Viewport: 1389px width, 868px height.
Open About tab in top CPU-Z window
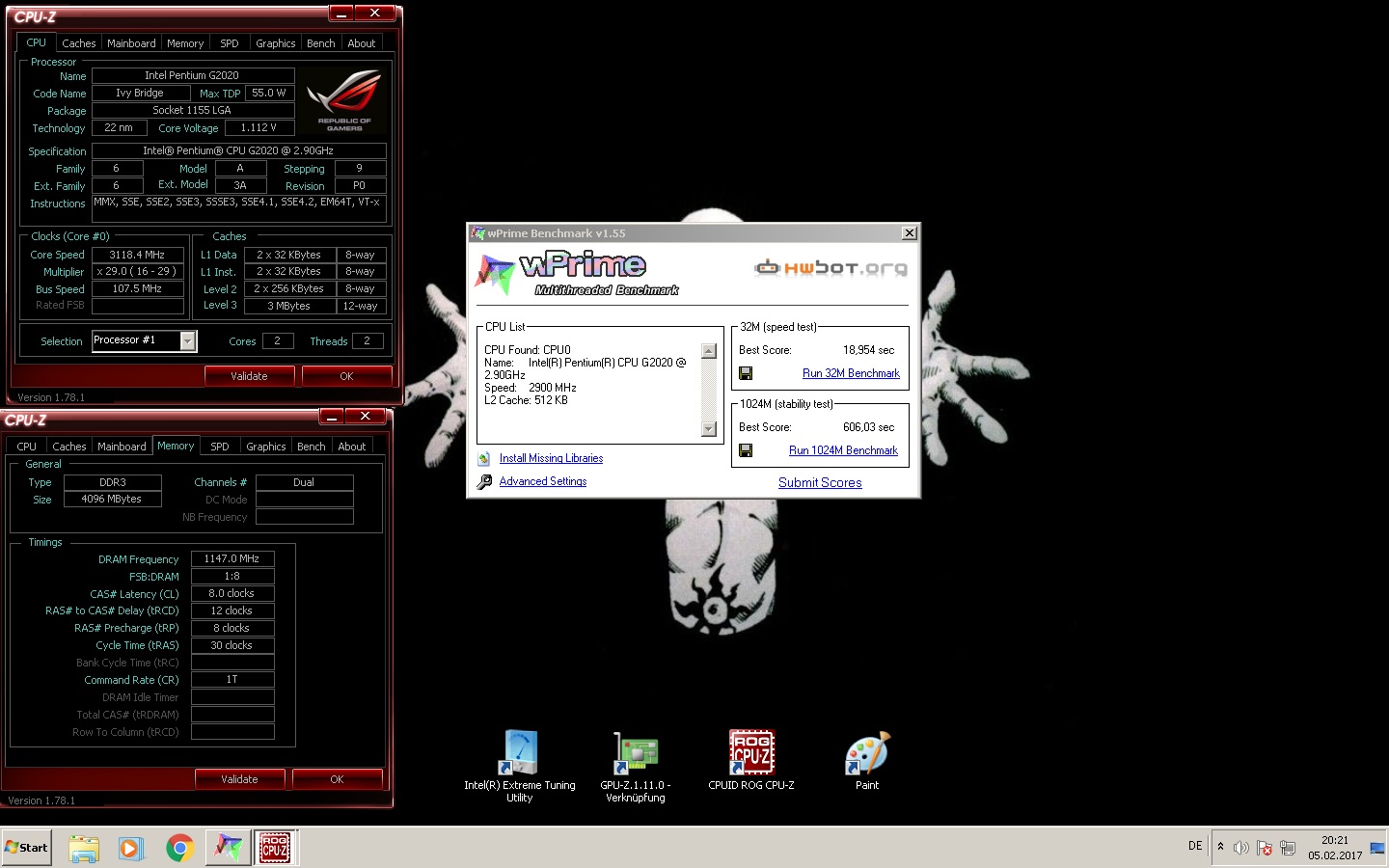point(362,43)
